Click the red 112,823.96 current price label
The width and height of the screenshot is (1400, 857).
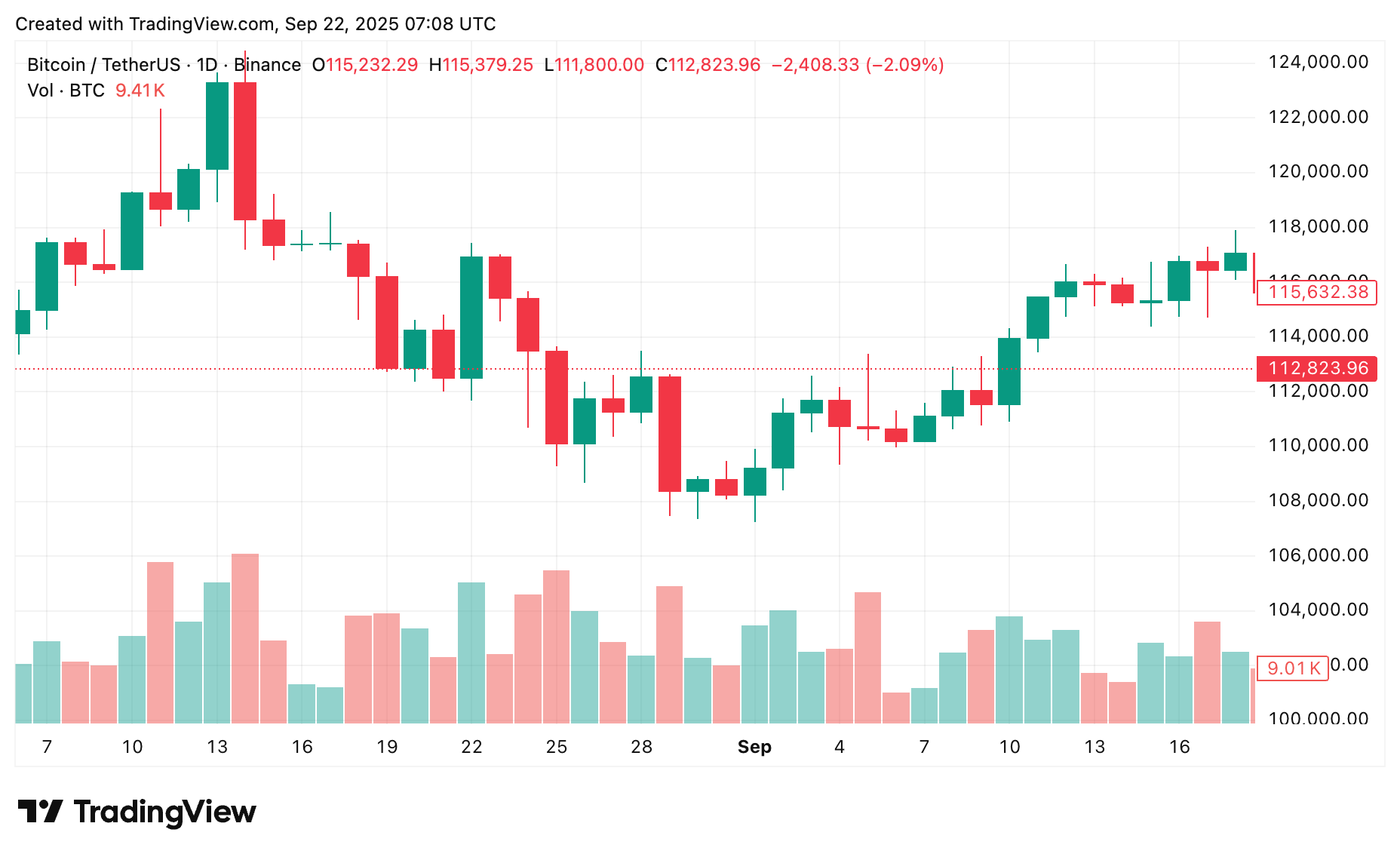coord(1317,368)
